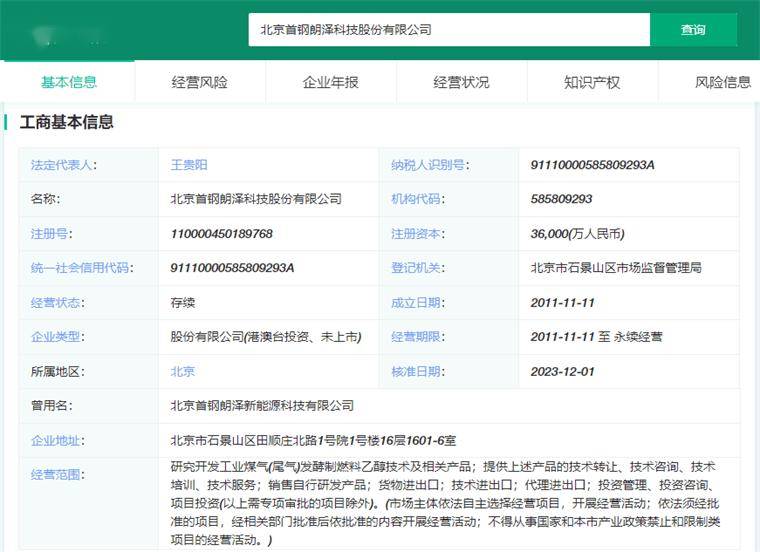Select the taxpayer ID value next to 纳税人识别号
This screenshot has width=760, height=552.
[x=592, y=165]
